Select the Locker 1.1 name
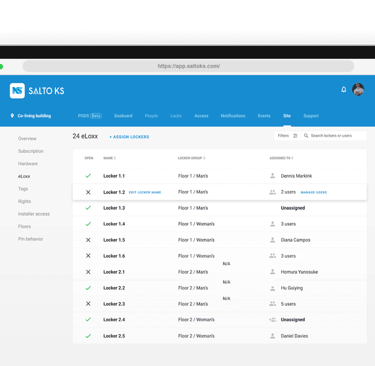 point(114,176)
